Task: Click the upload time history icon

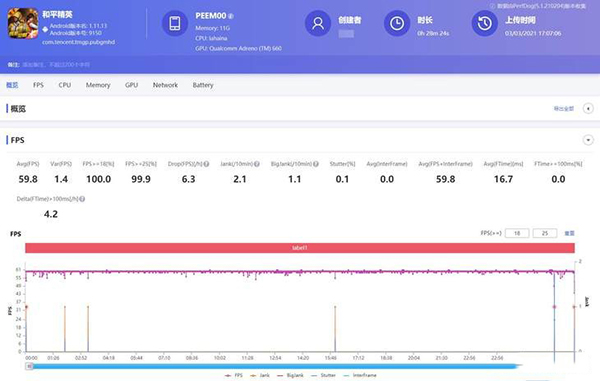Action: pos(484,23)
